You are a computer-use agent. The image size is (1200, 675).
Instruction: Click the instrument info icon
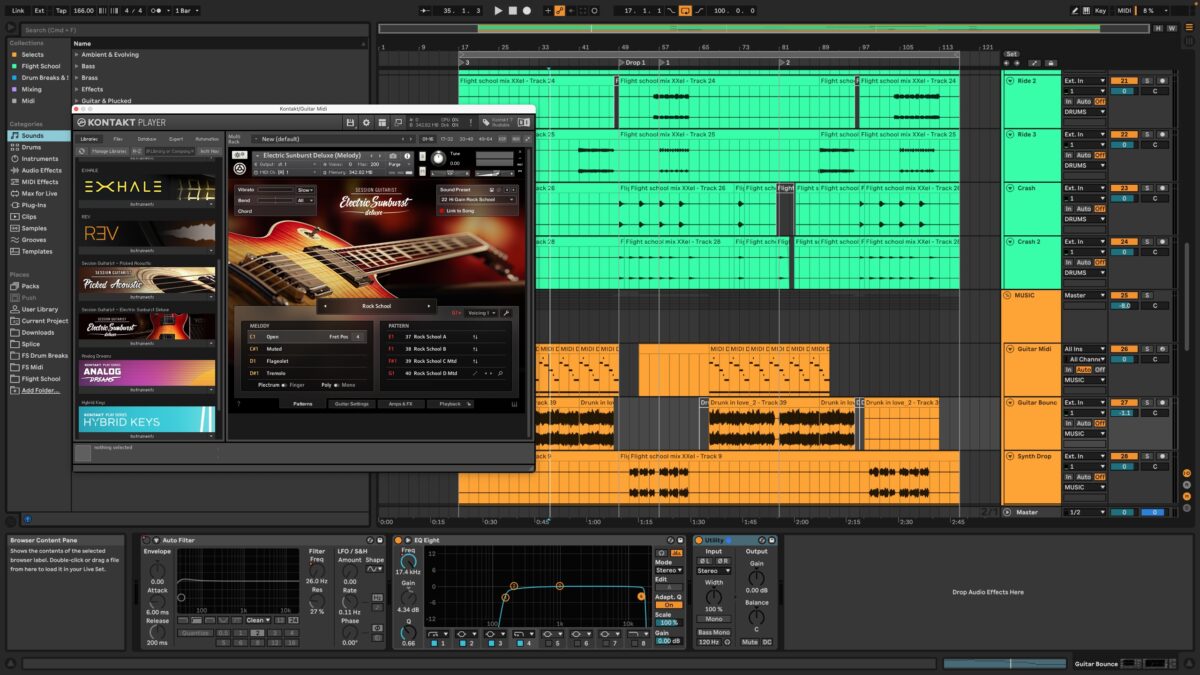tap(408, 156)
